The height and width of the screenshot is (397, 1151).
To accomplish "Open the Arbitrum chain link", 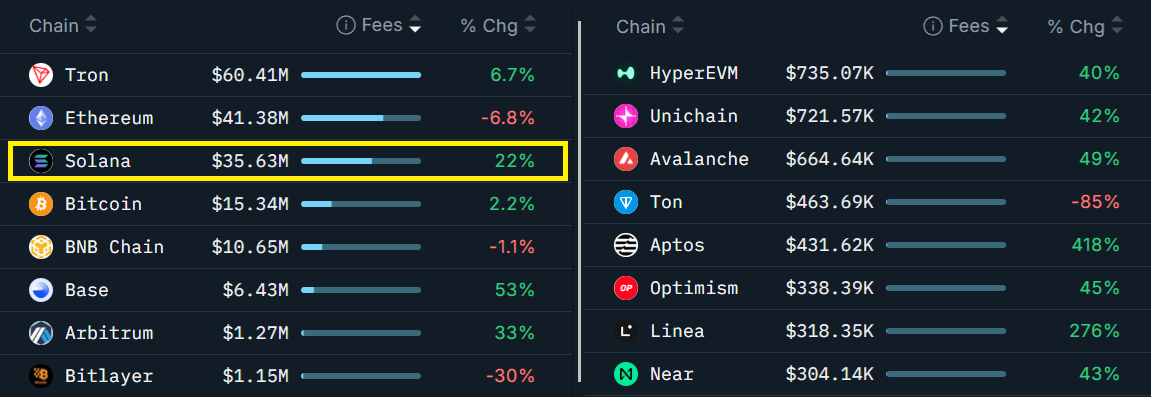I will pos(109,333).
